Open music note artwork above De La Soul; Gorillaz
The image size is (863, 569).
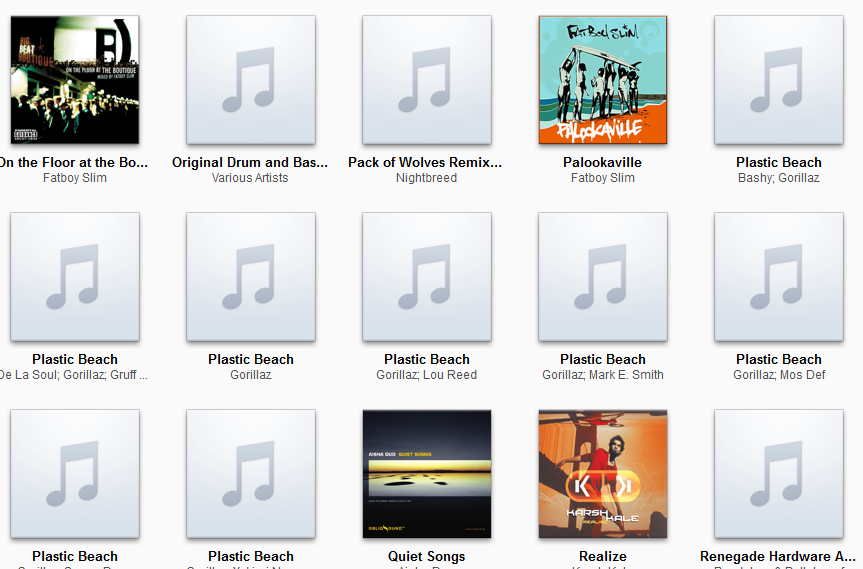[x=75, y=277]
